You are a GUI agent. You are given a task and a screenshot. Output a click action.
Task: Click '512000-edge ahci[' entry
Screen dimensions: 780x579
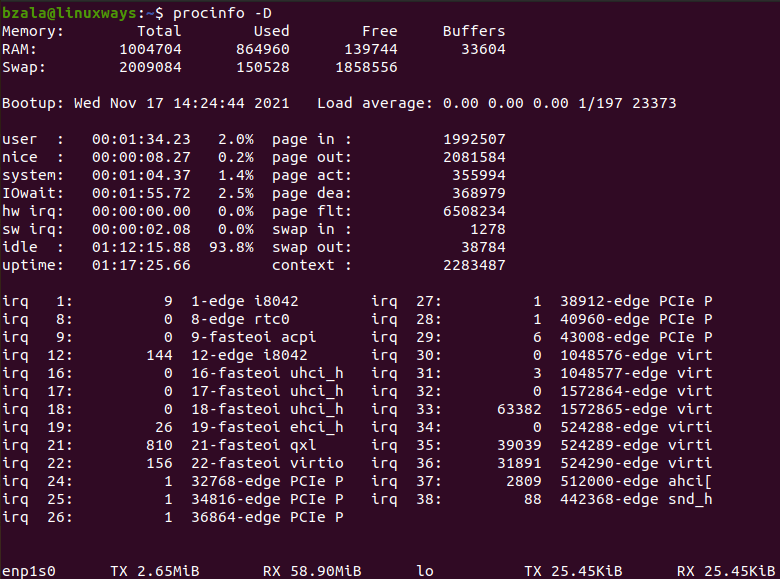coord(636,482)
